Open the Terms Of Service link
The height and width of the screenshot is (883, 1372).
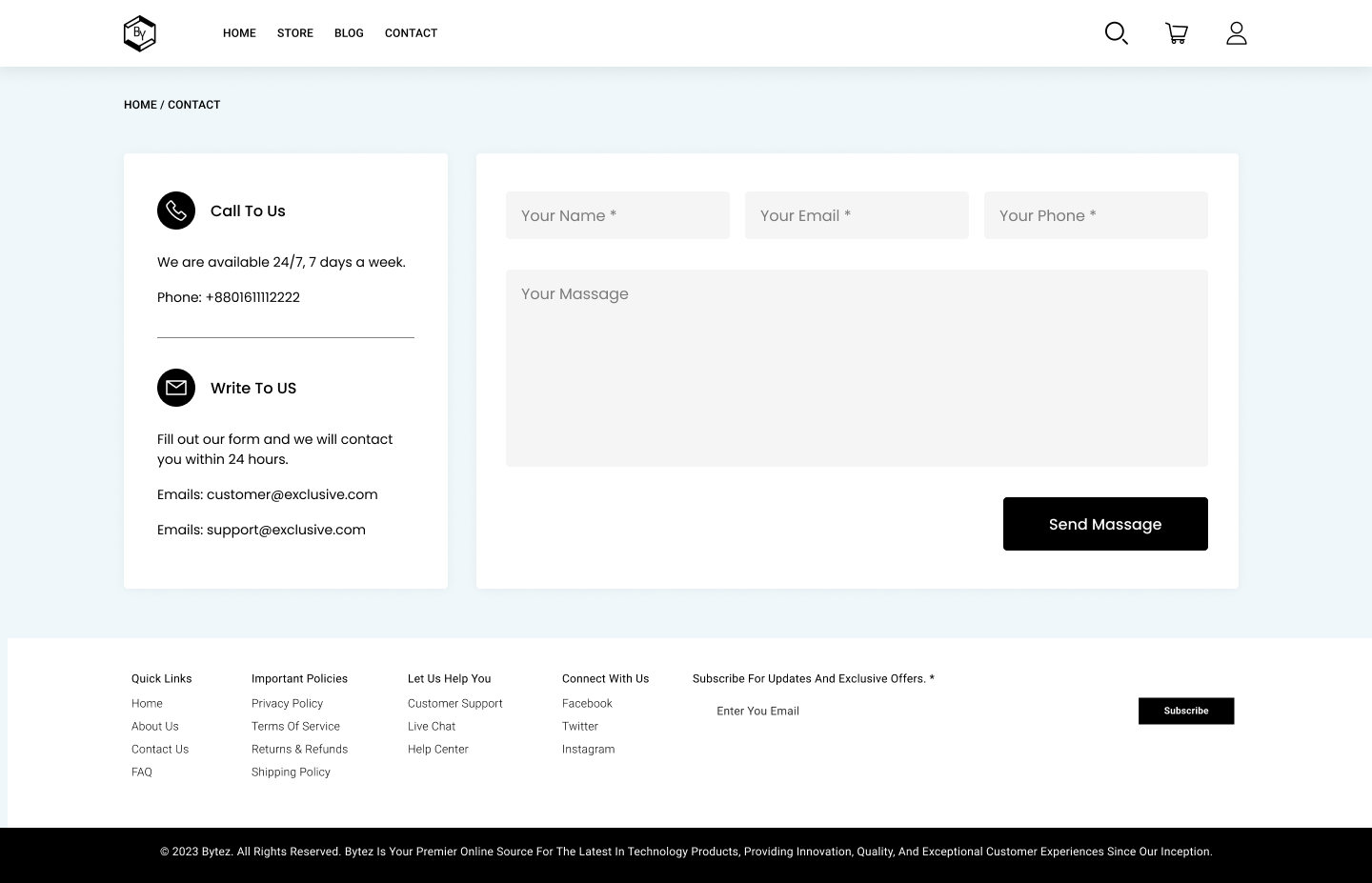point(295,727)
